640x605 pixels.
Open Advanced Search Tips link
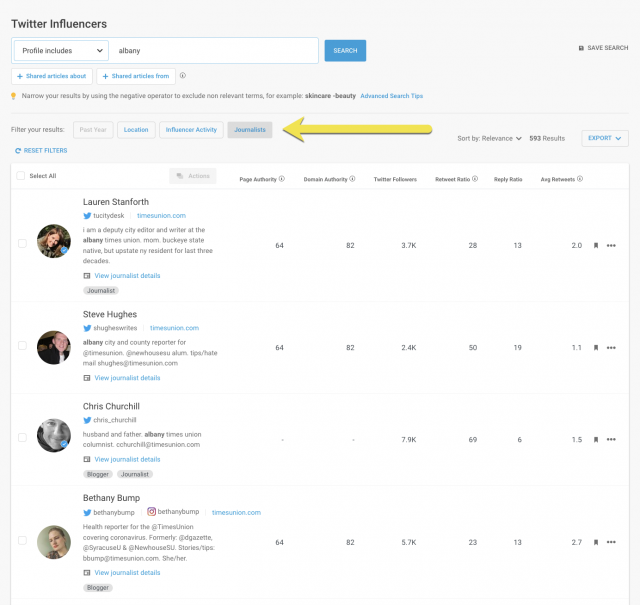391,96
